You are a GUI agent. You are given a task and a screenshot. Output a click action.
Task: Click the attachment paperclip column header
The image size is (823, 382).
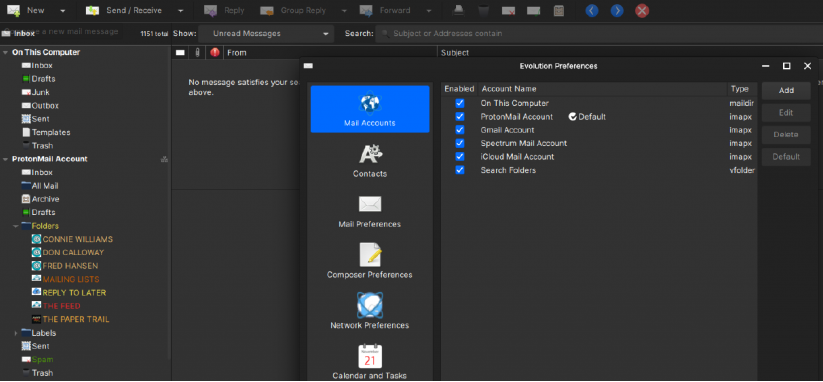(x=197, y=52)
